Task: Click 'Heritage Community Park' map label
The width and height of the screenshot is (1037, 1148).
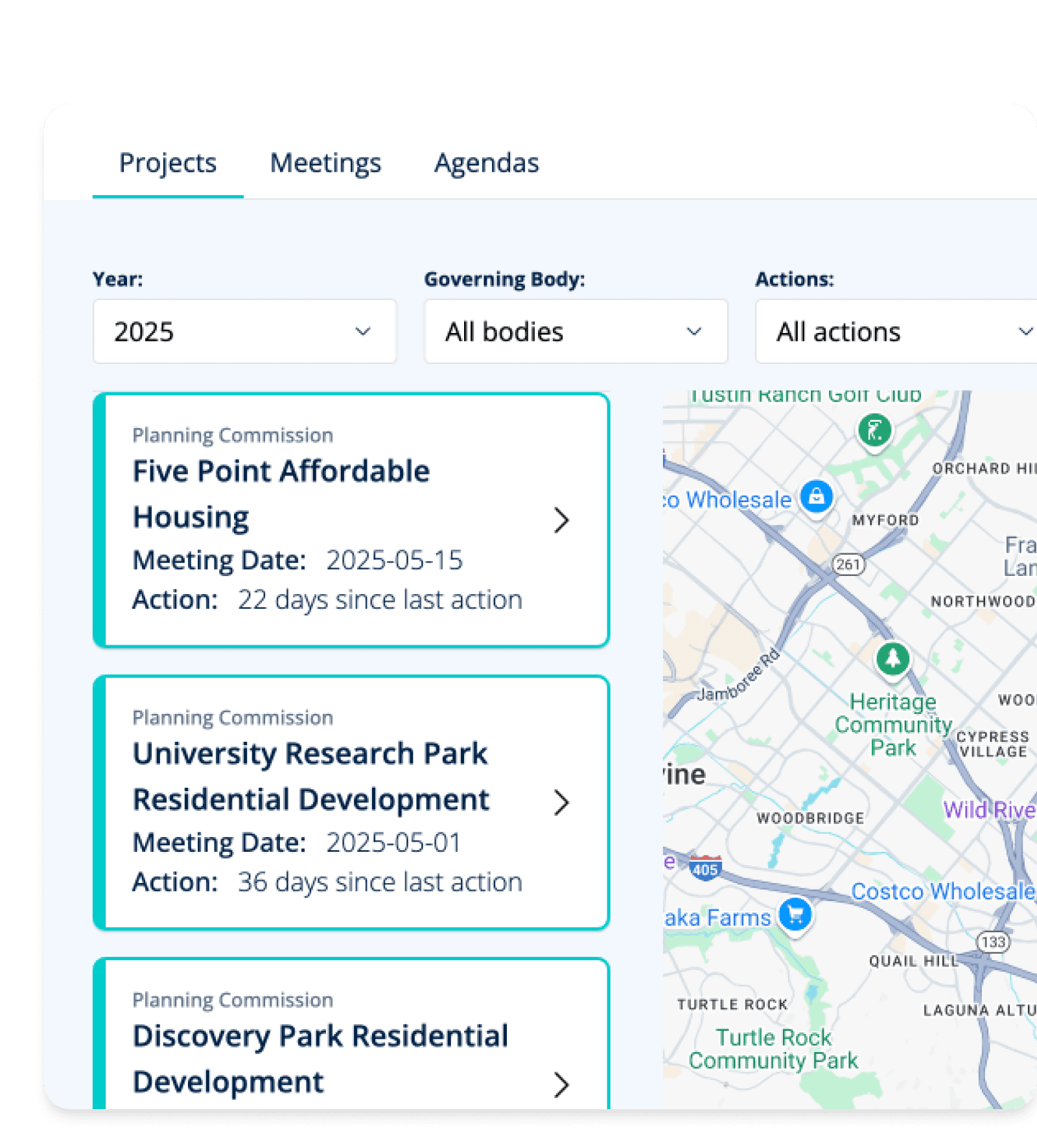Action: pos(893,724)
